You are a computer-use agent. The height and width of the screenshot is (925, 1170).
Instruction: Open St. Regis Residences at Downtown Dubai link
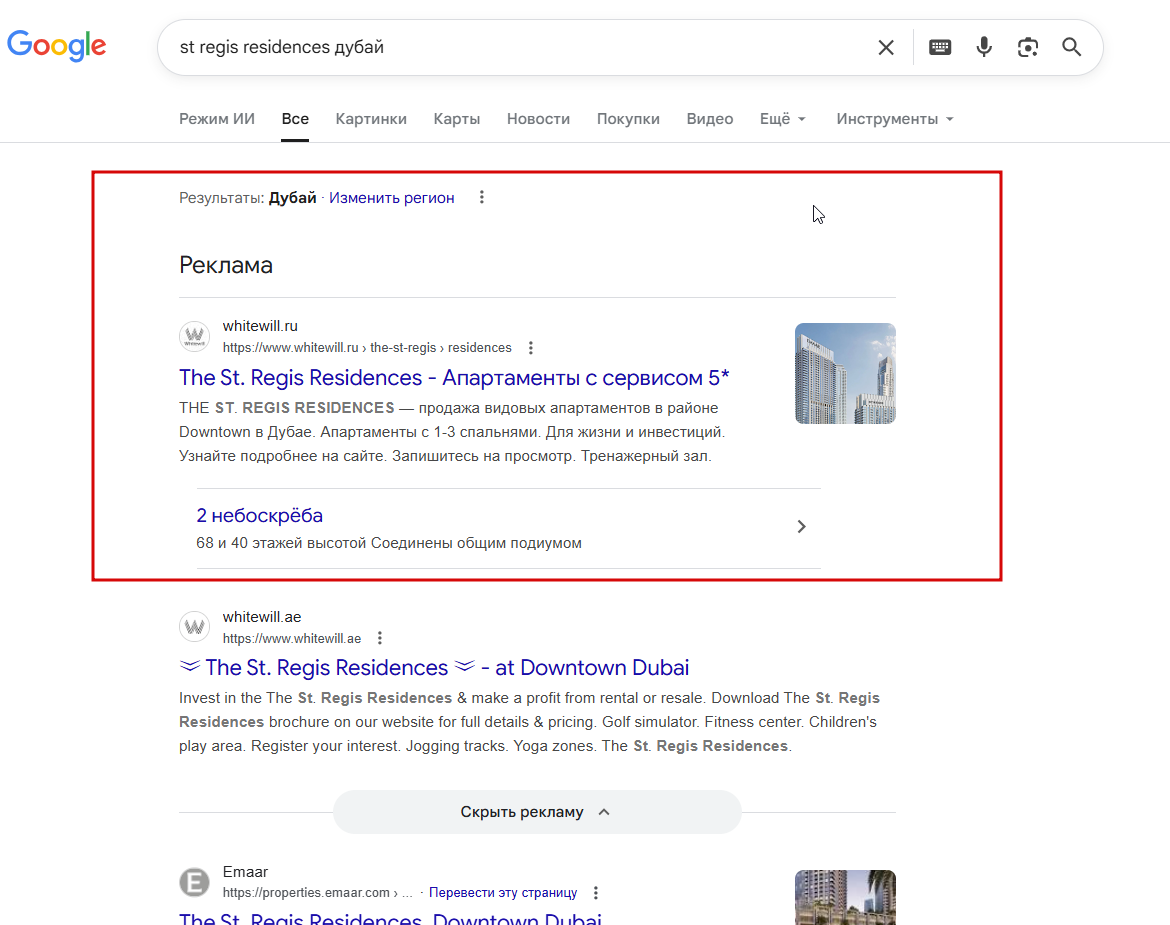pyautogui.click(x=434, y=668)
